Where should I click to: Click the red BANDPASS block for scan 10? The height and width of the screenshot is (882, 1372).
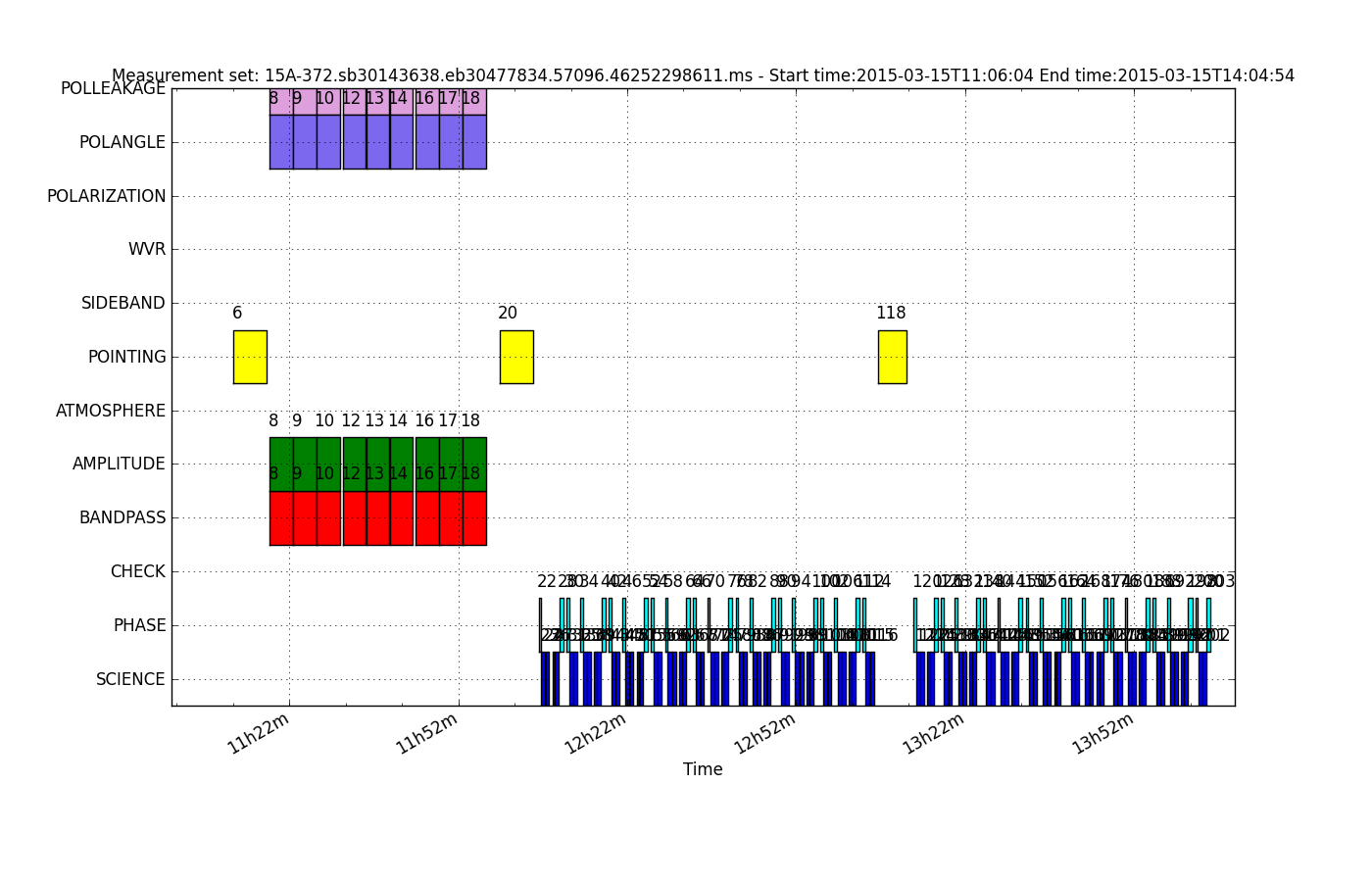[328, 518]
